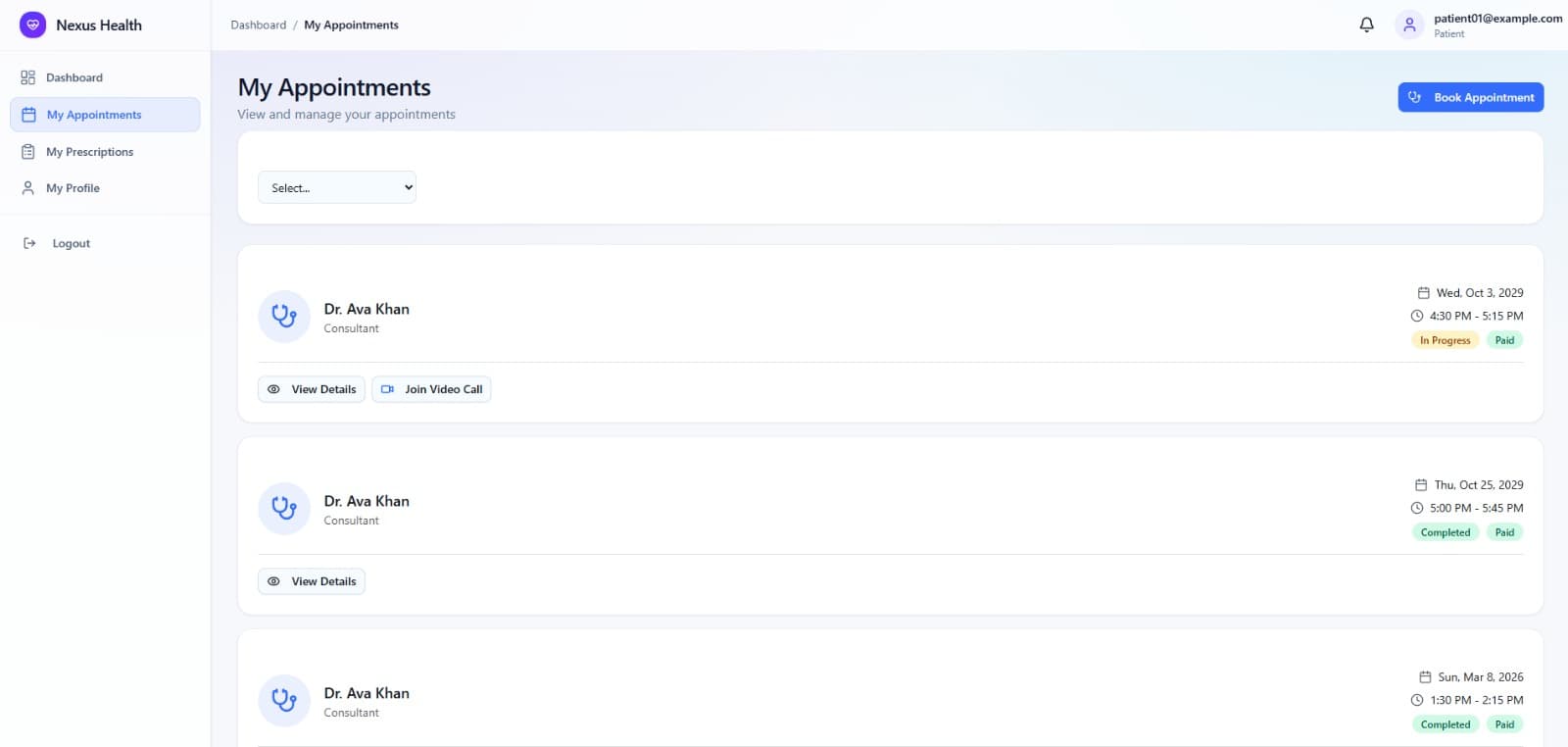1568x747 pixels.
Task: Click the user avatar icon in header
Action: click(x=1408, y=25)
